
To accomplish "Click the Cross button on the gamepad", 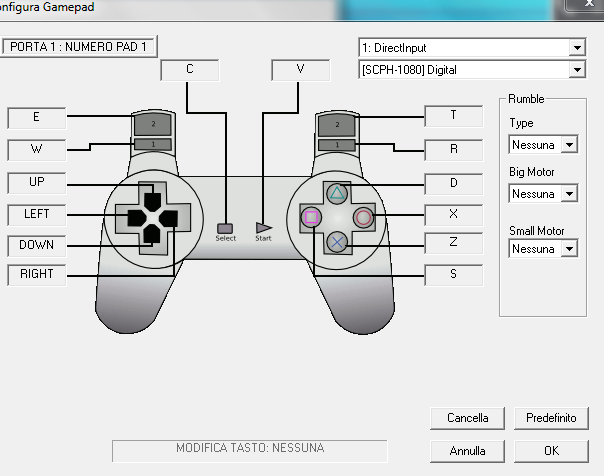I will 337,242.
